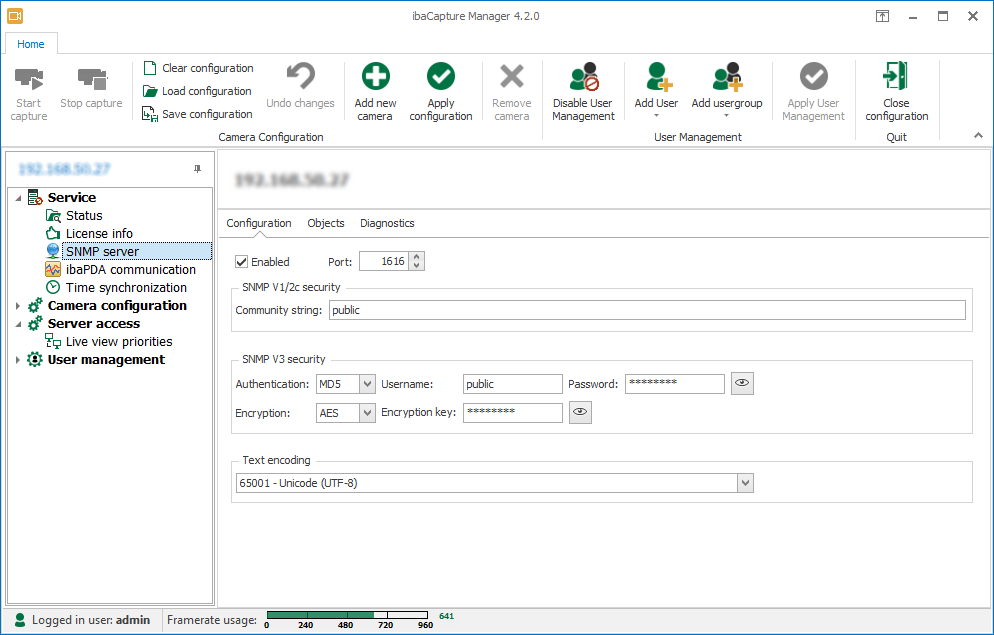Open the Encryption AES dropdown
The image size is (994, 635).
[367, 413]
